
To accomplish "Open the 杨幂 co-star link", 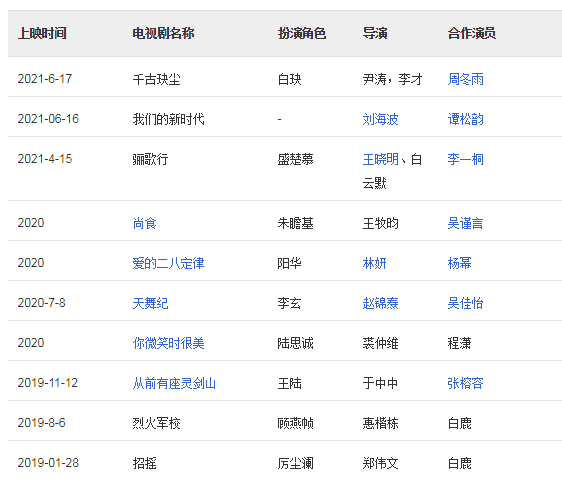I will click(x=459, y=264).
